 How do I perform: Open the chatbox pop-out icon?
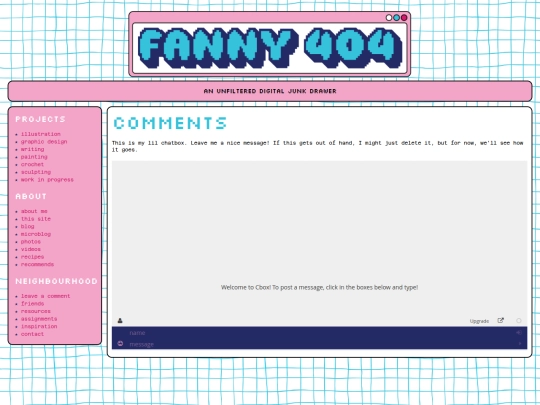tap(500, 321)
